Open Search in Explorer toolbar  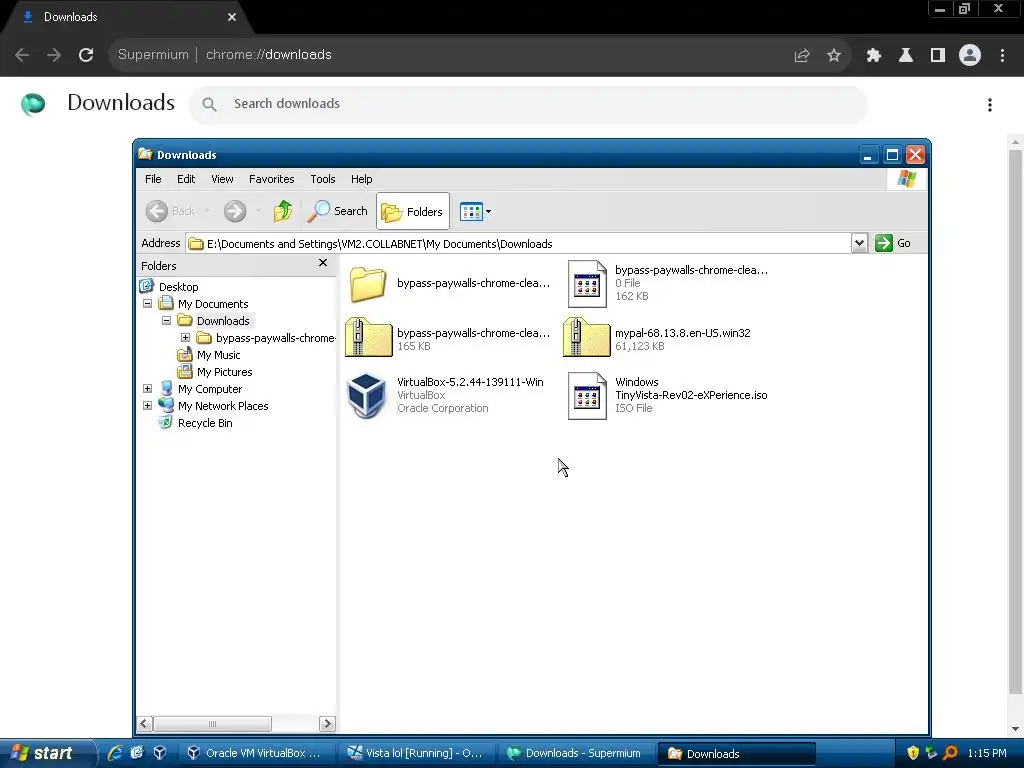(338, 211)
